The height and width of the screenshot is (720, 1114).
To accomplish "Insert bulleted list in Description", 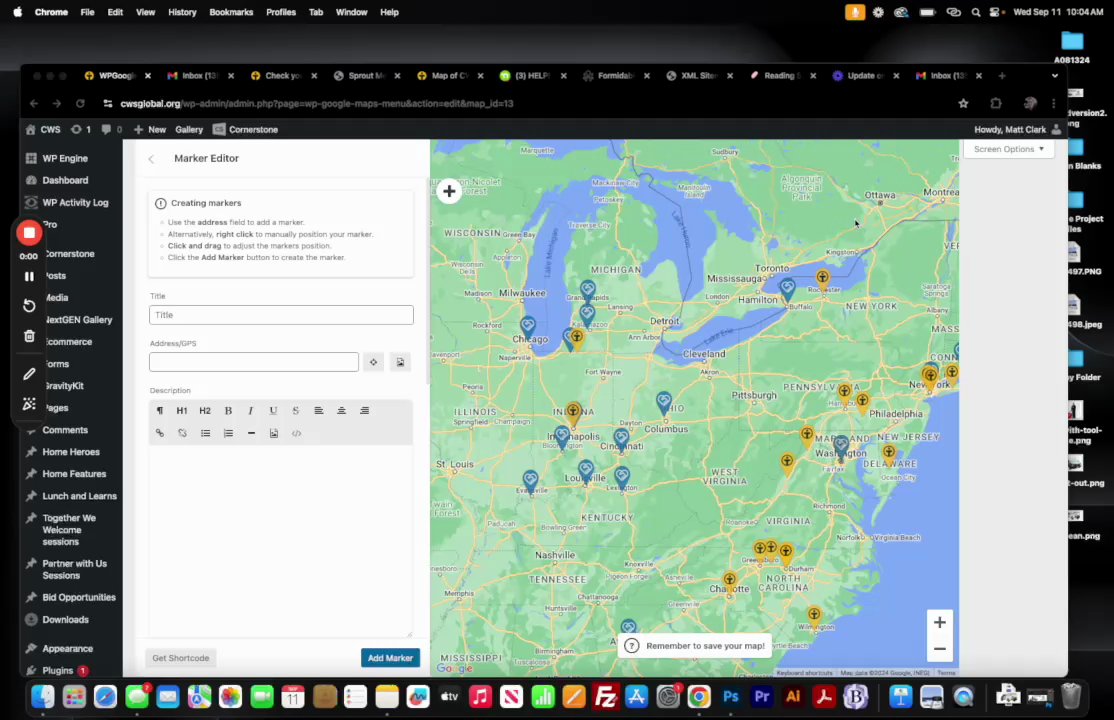I will [205, 434].
